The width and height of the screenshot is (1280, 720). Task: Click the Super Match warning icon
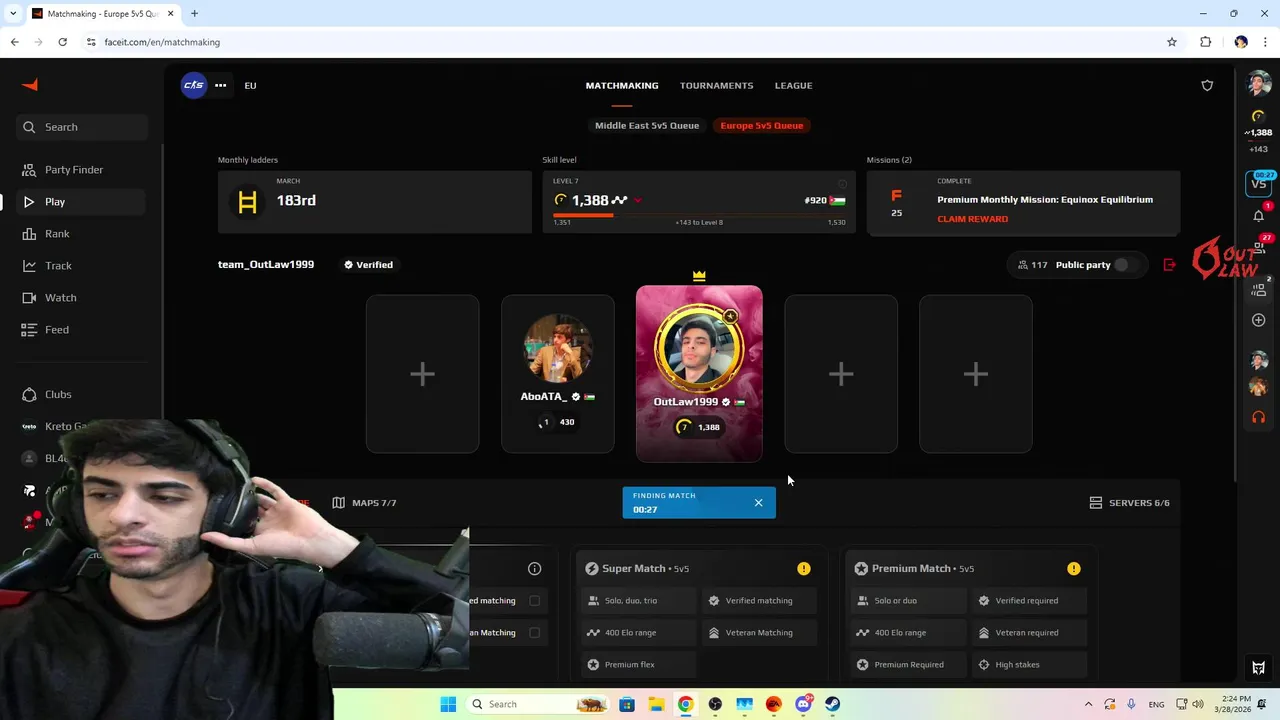click(x=804, y=569)
